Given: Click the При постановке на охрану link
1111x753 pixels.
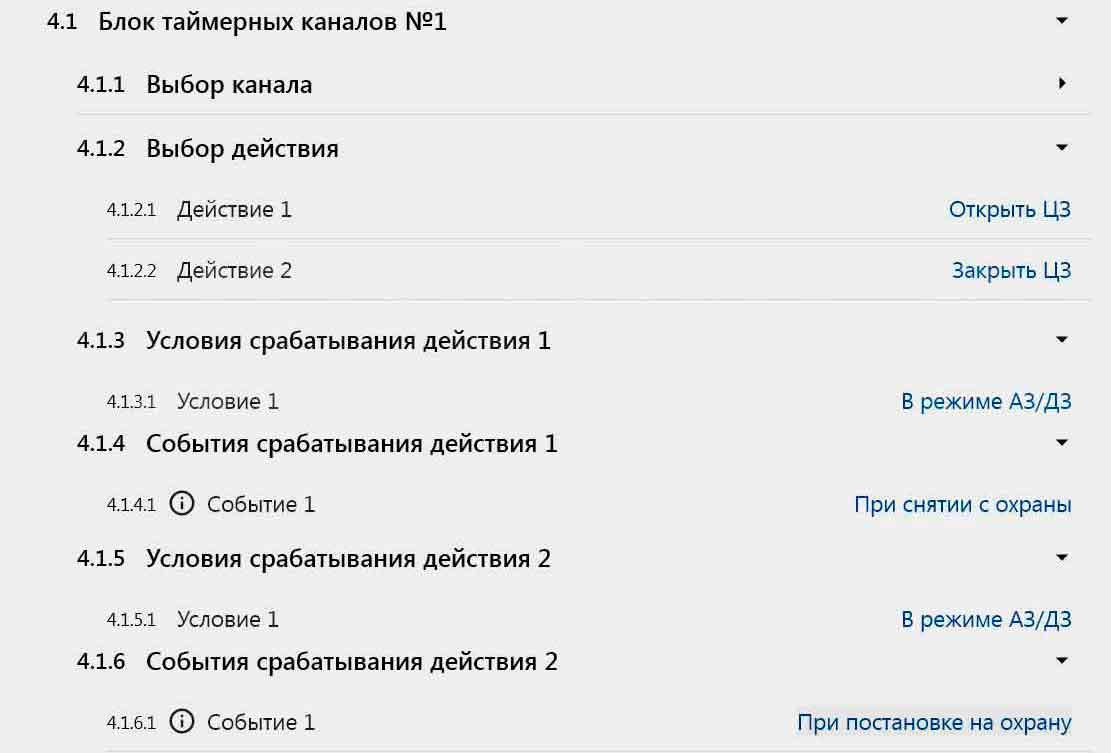Looking at the screenshot, I should [934, 723].
